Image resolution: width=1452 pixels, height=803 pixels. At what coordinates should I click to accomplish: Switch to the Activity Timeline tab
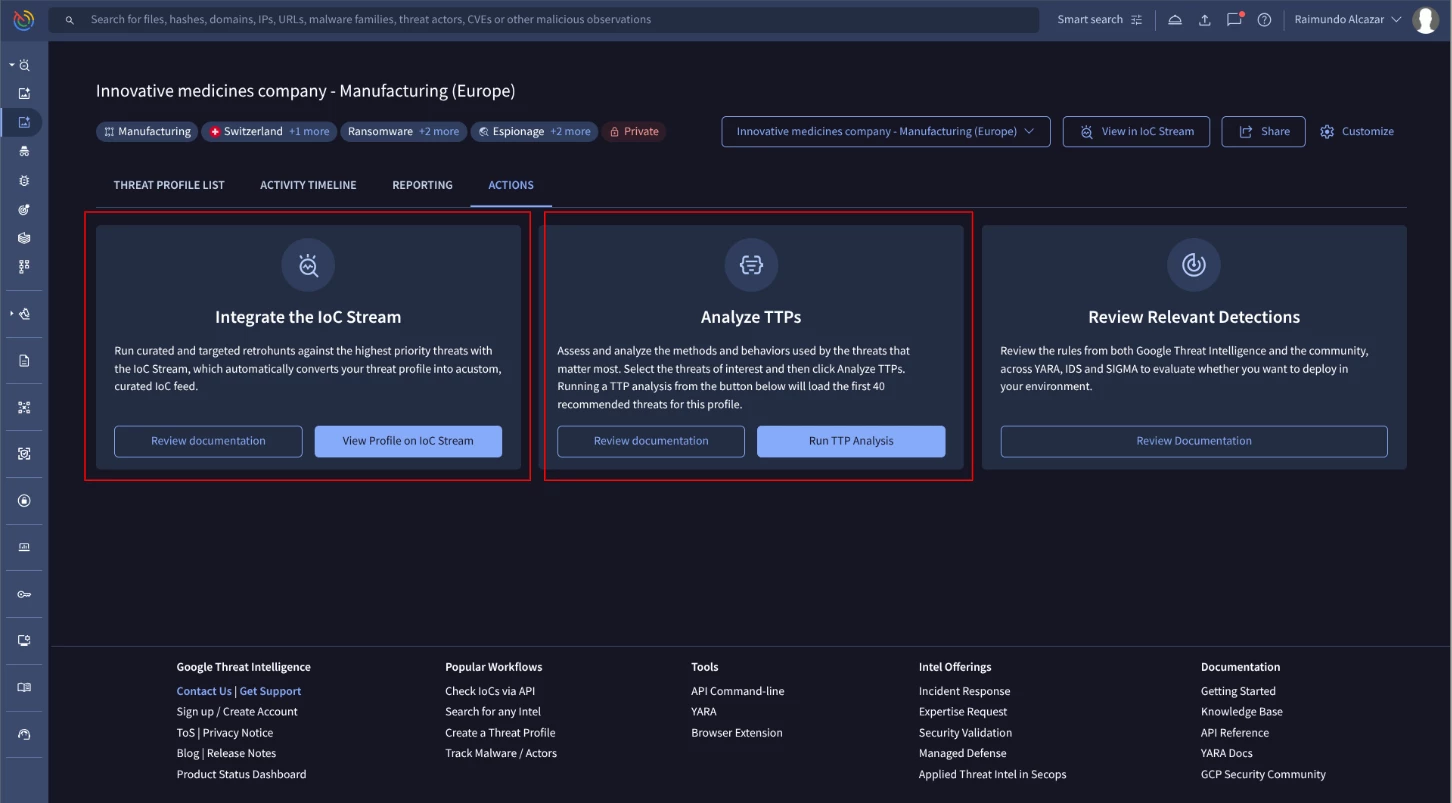(308, 185)
